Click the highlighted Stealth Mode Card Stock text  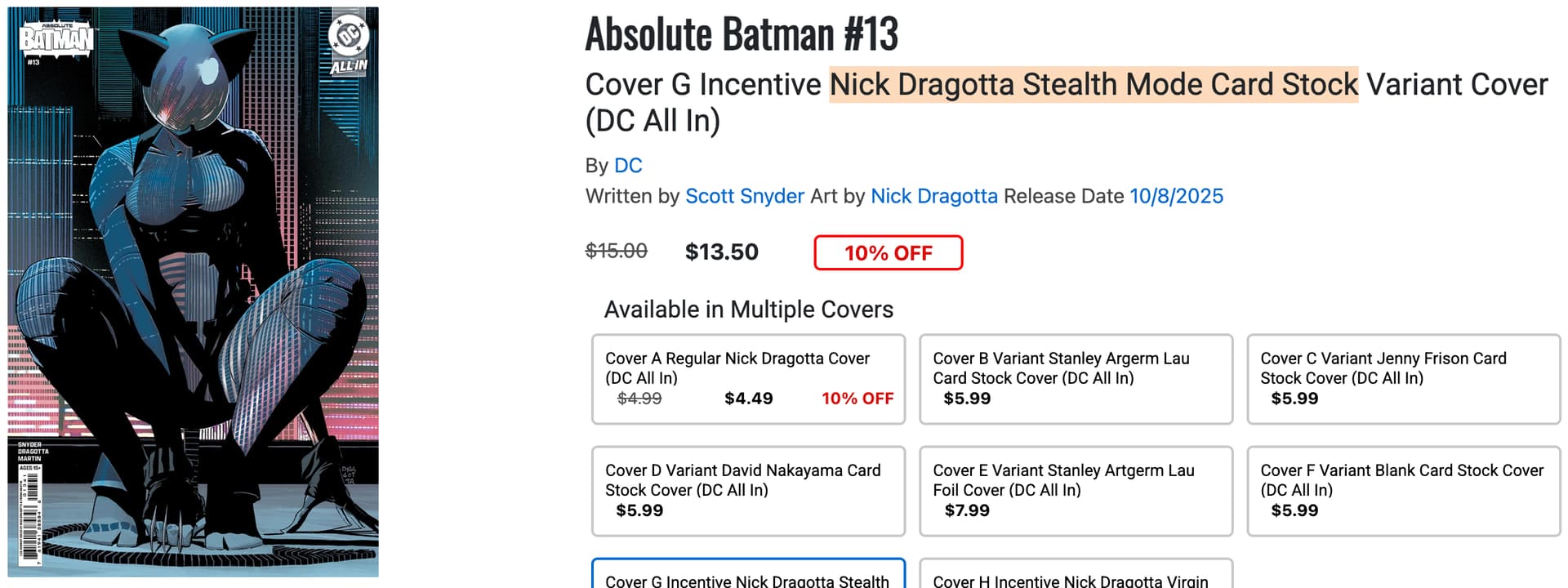coord(1094,85)
